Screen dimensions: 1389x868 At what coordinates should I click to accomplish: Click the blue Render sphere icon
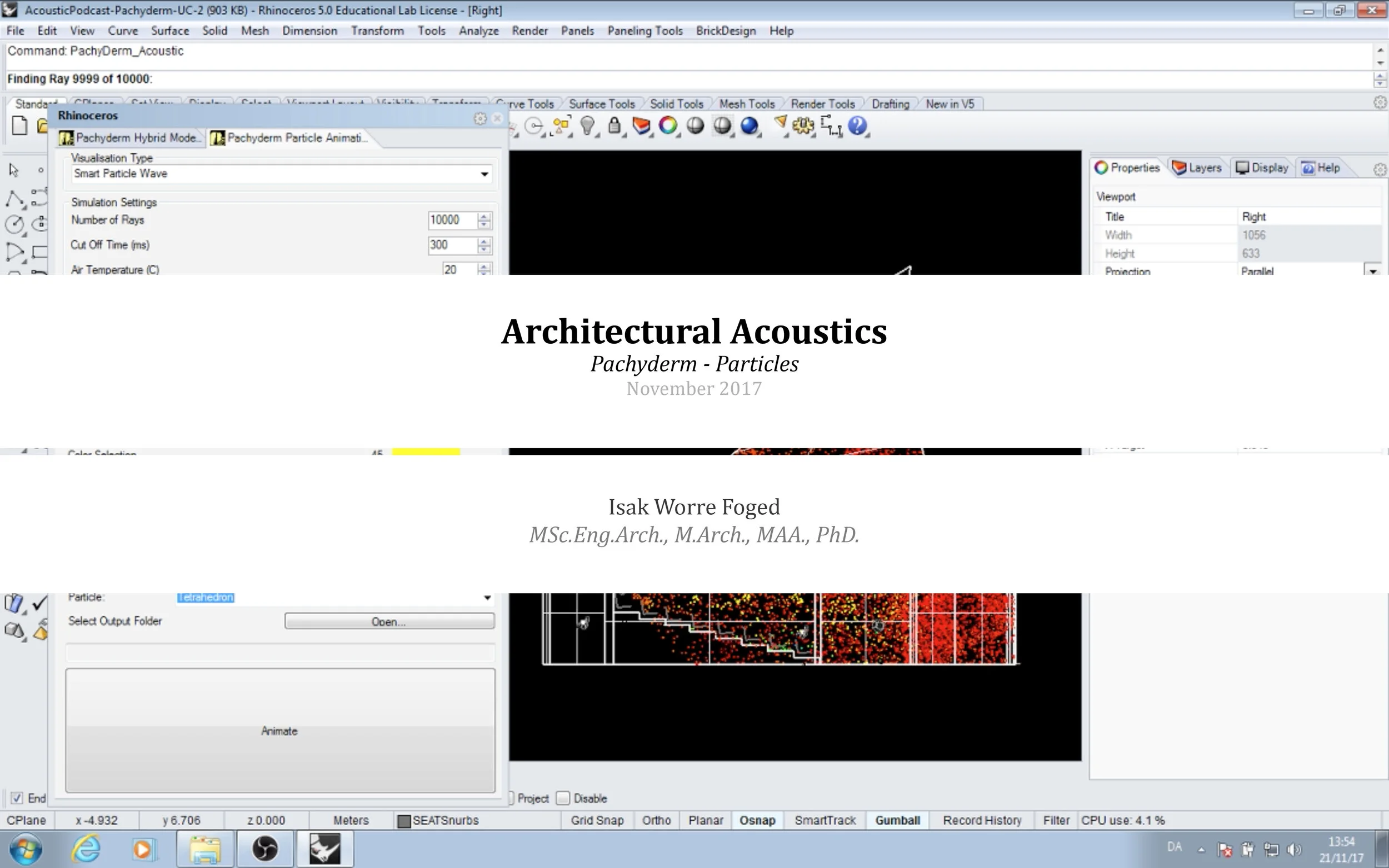click(x=749, y=126)
